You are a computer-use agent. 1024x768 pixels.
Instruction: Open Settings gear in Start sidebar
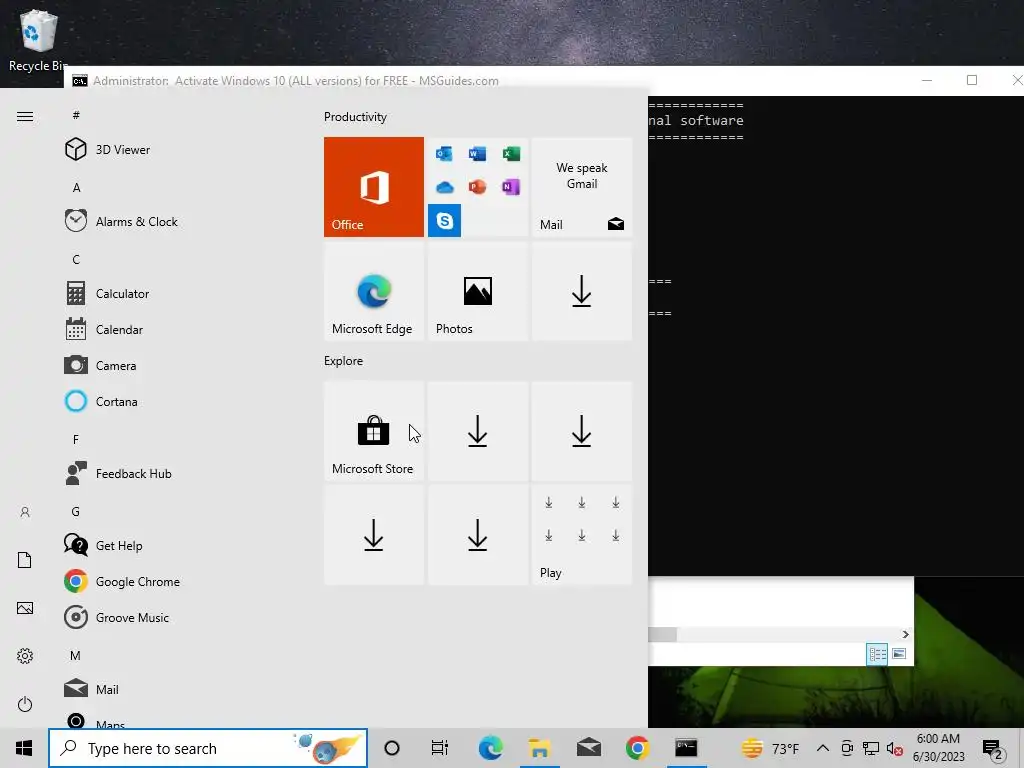point(25,656)
